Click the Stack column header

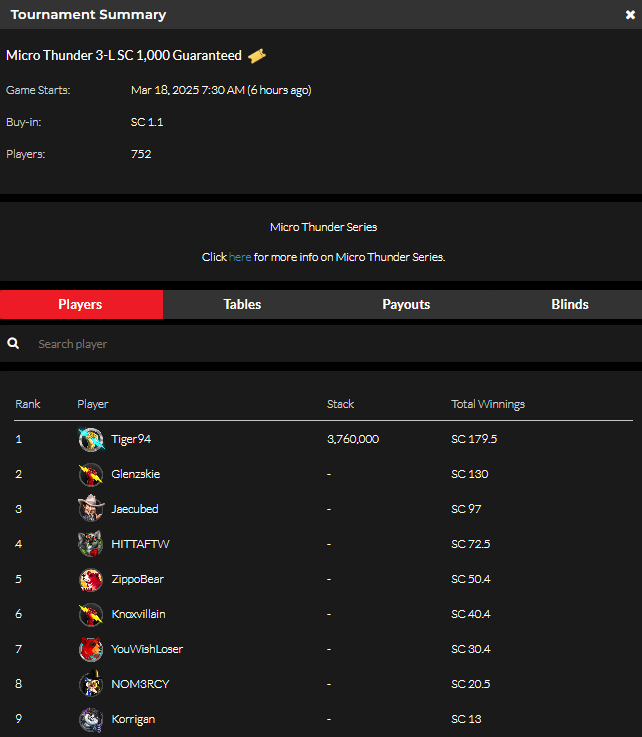[x=340, y=404]
